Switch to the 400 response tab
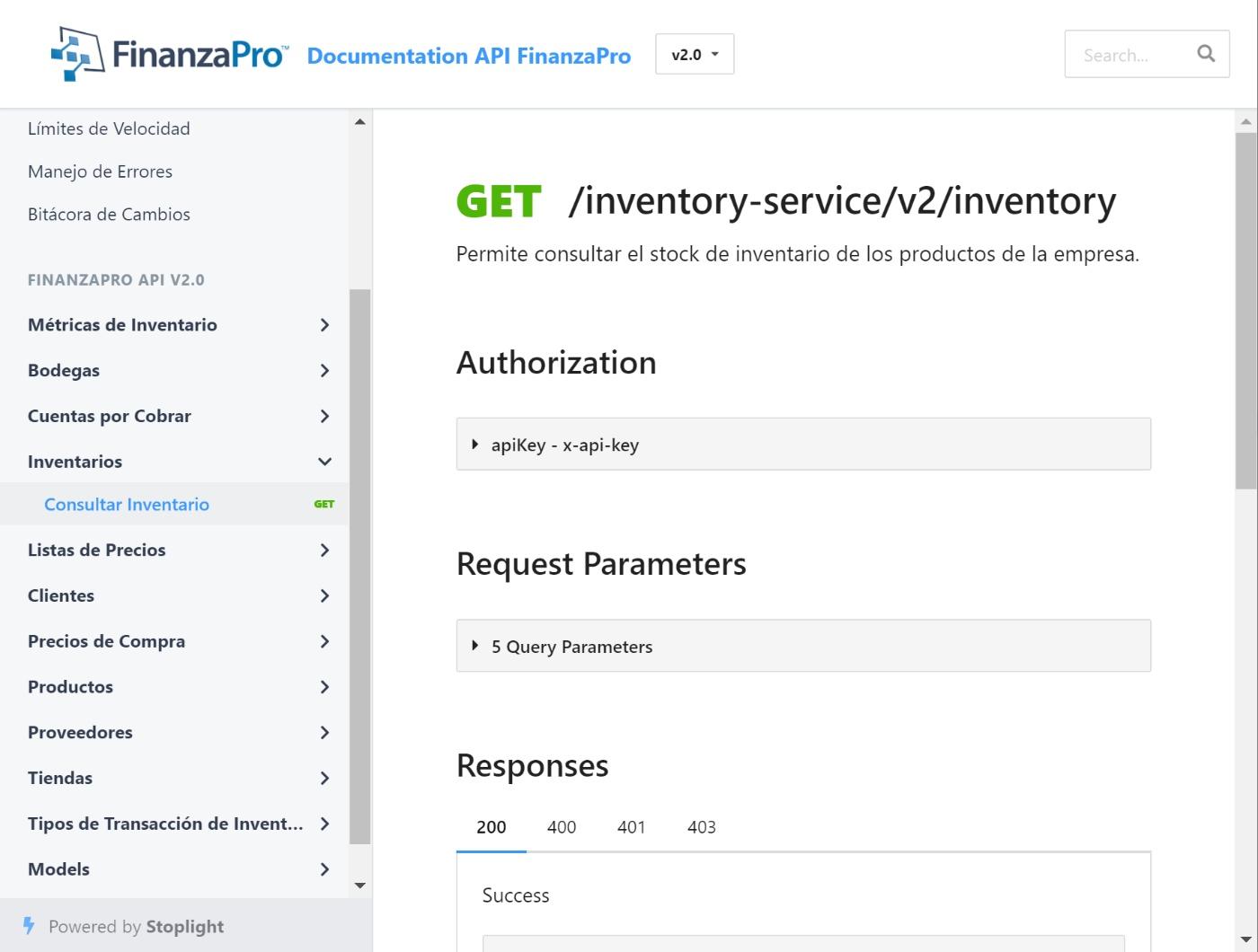1258x952 pixels. [561, 826]
